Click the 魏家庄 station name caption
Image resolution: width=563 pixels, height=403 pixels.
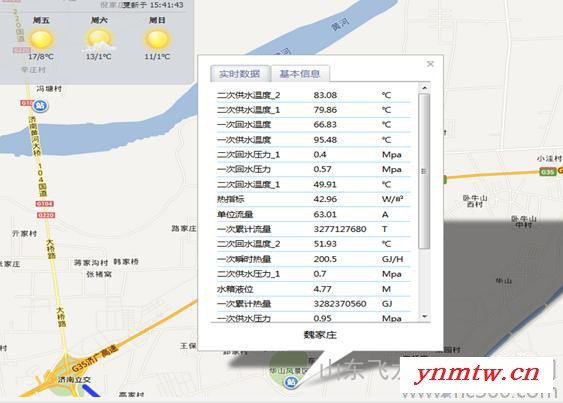tap(320, 335)
